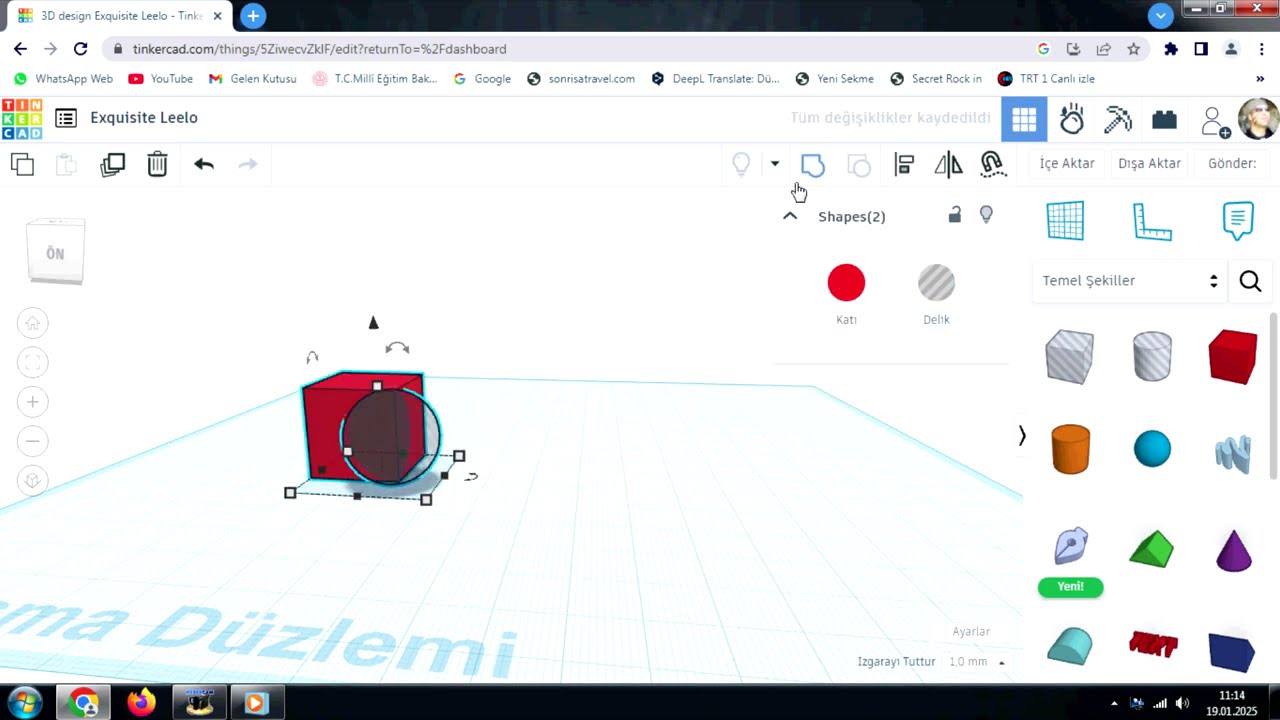Set shapes to Katı red swatch

click(x=846, y=283)
